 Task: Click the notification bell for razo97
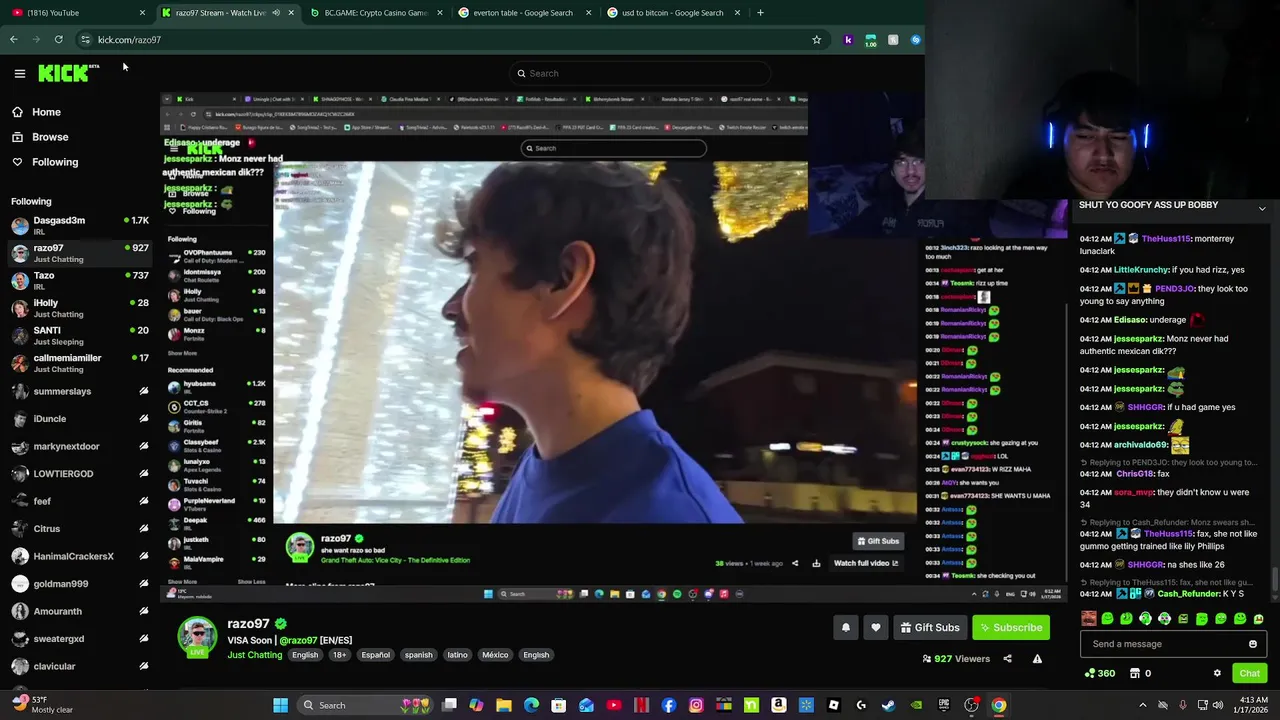point(846,627)
